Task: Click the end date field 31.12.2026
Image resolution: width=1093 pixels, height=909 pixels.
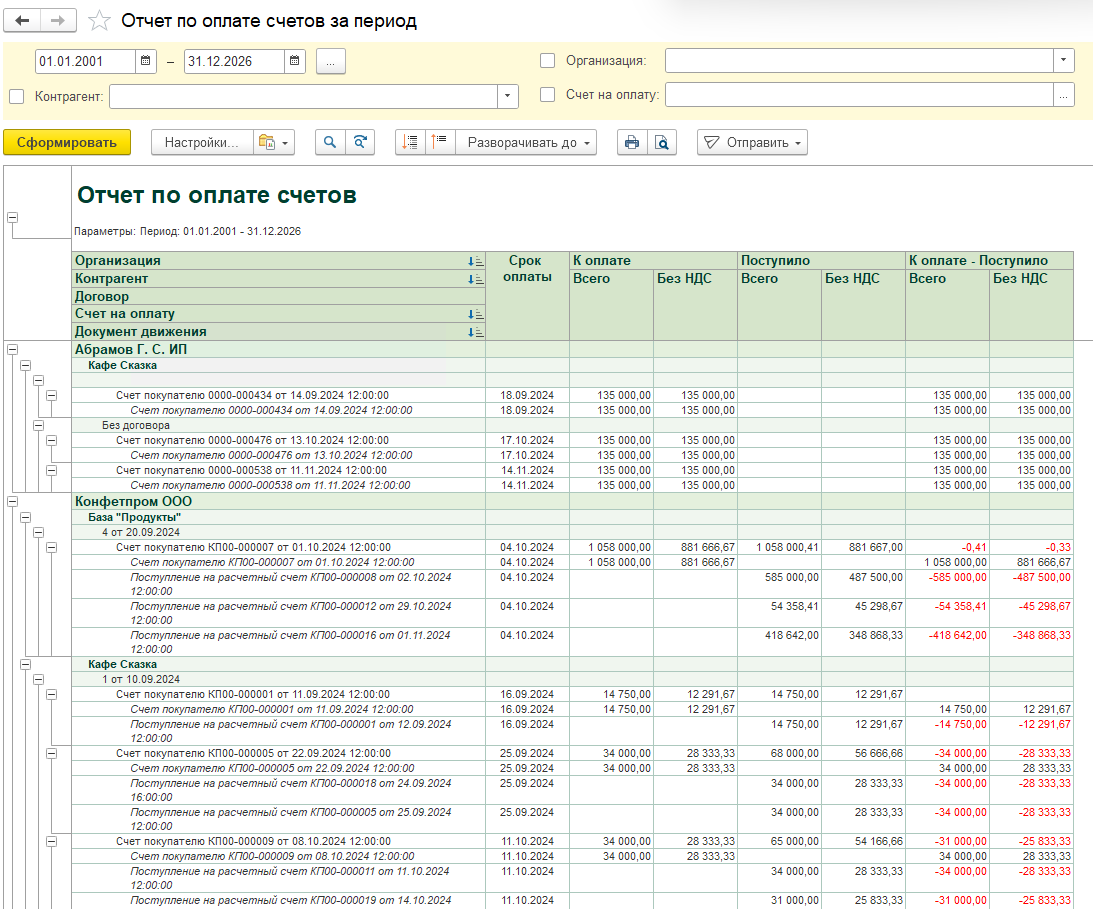Action: 234,61
